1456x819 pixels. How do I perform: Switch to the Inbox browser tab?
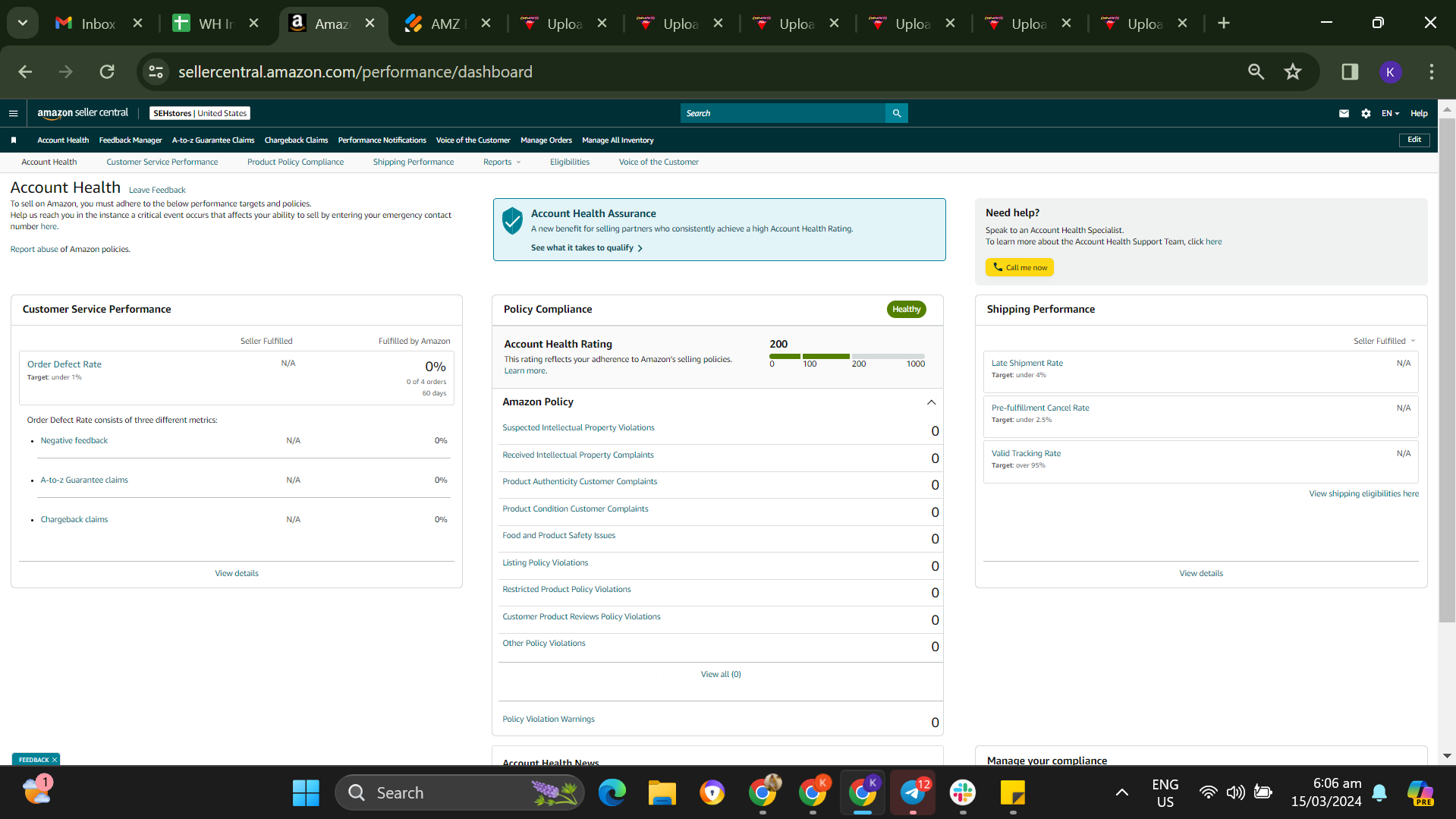pyautogui.click(x=99, y=24)
